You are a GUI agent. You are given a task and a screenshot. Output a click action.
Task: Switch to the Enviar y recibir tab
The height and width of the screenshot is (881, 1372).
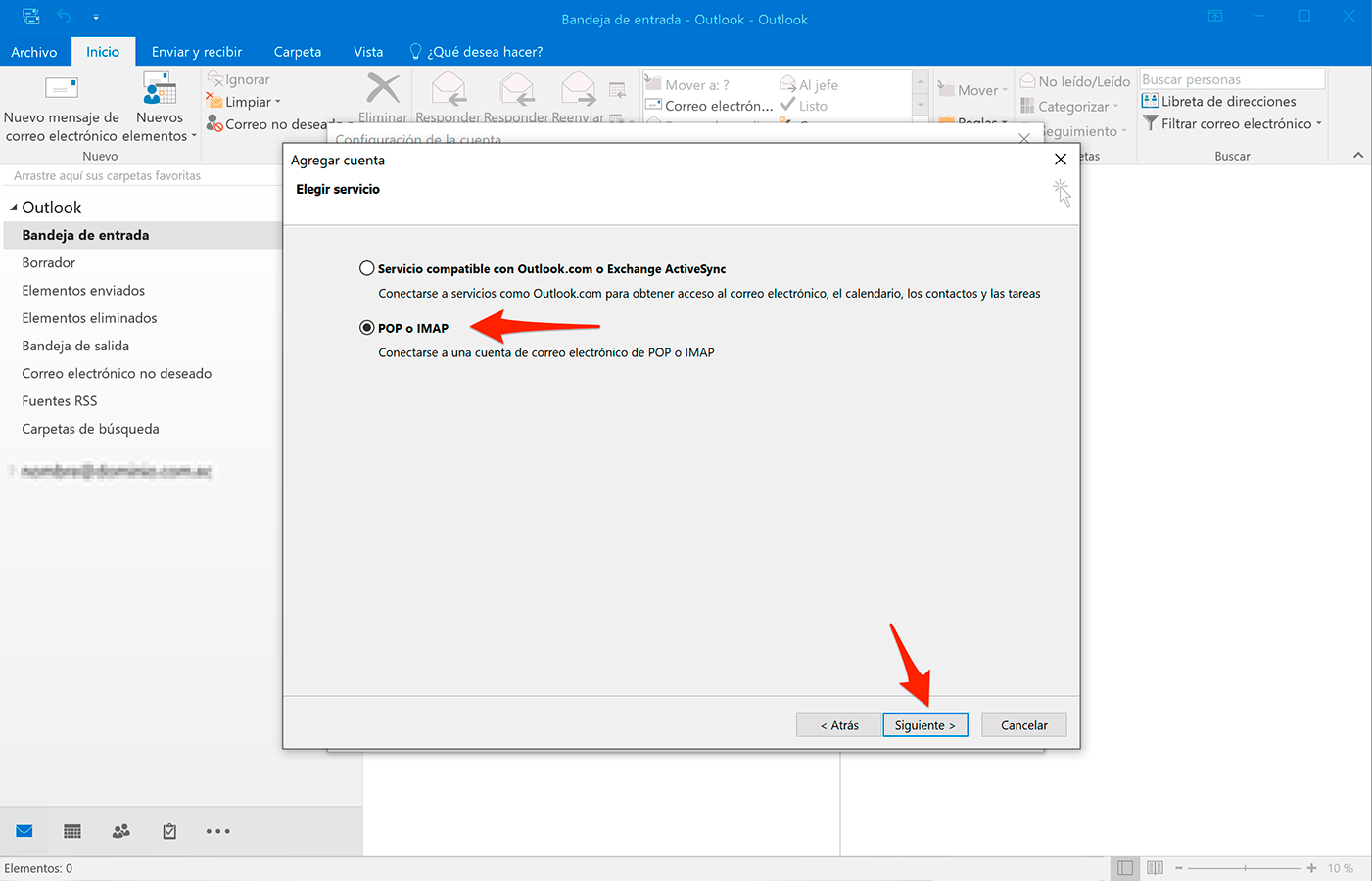coord(196,51)
